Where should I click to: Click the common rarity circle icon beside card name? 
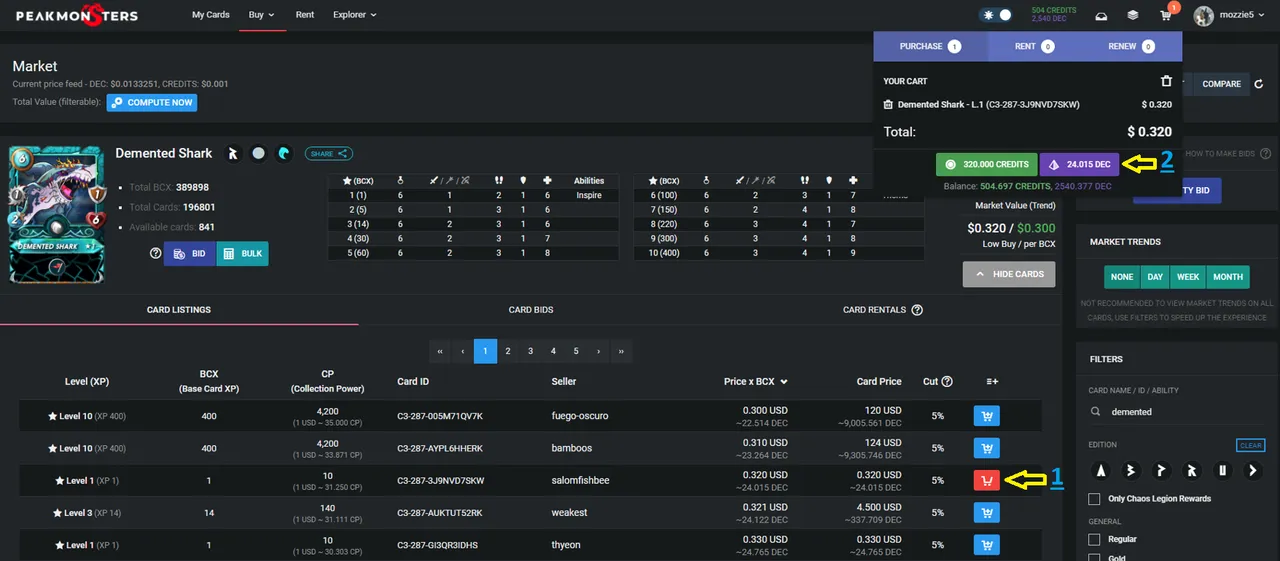259,153
